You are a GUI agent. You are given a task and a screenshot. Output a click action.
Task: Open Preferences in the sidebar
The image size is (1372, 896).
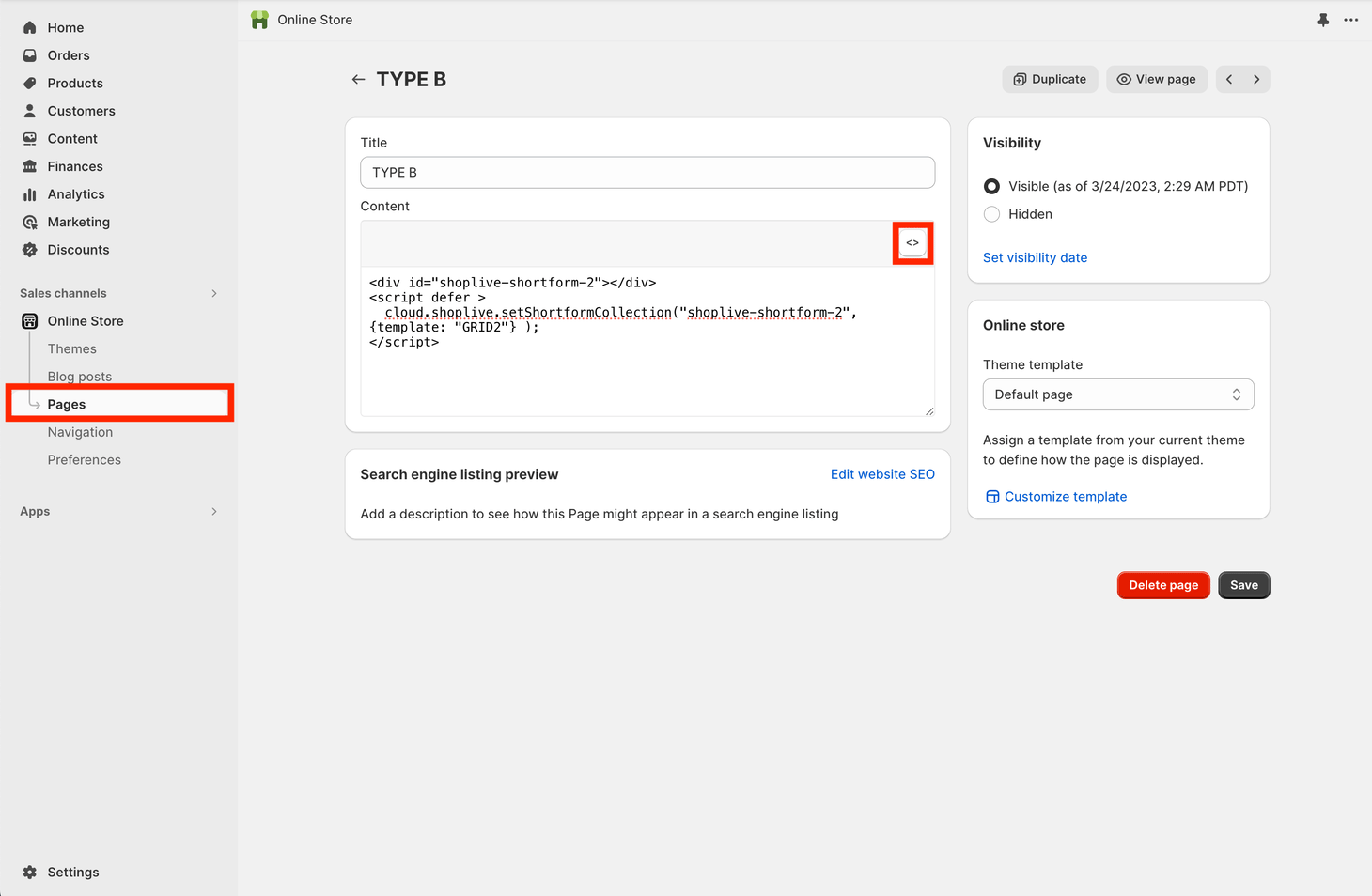pyautogui.click(x=85, y=460)
